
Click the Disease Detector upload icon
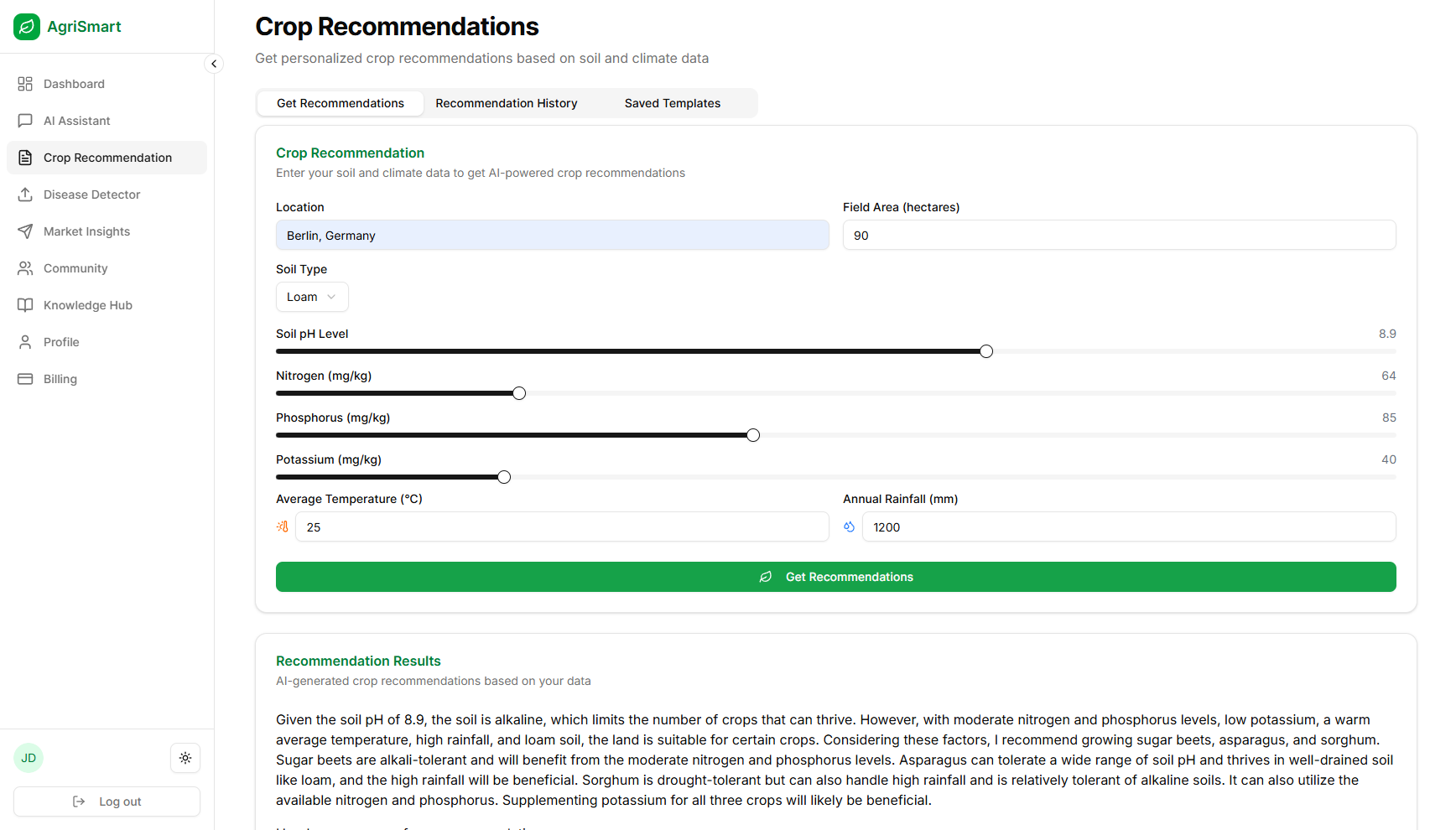pos(25,195)
